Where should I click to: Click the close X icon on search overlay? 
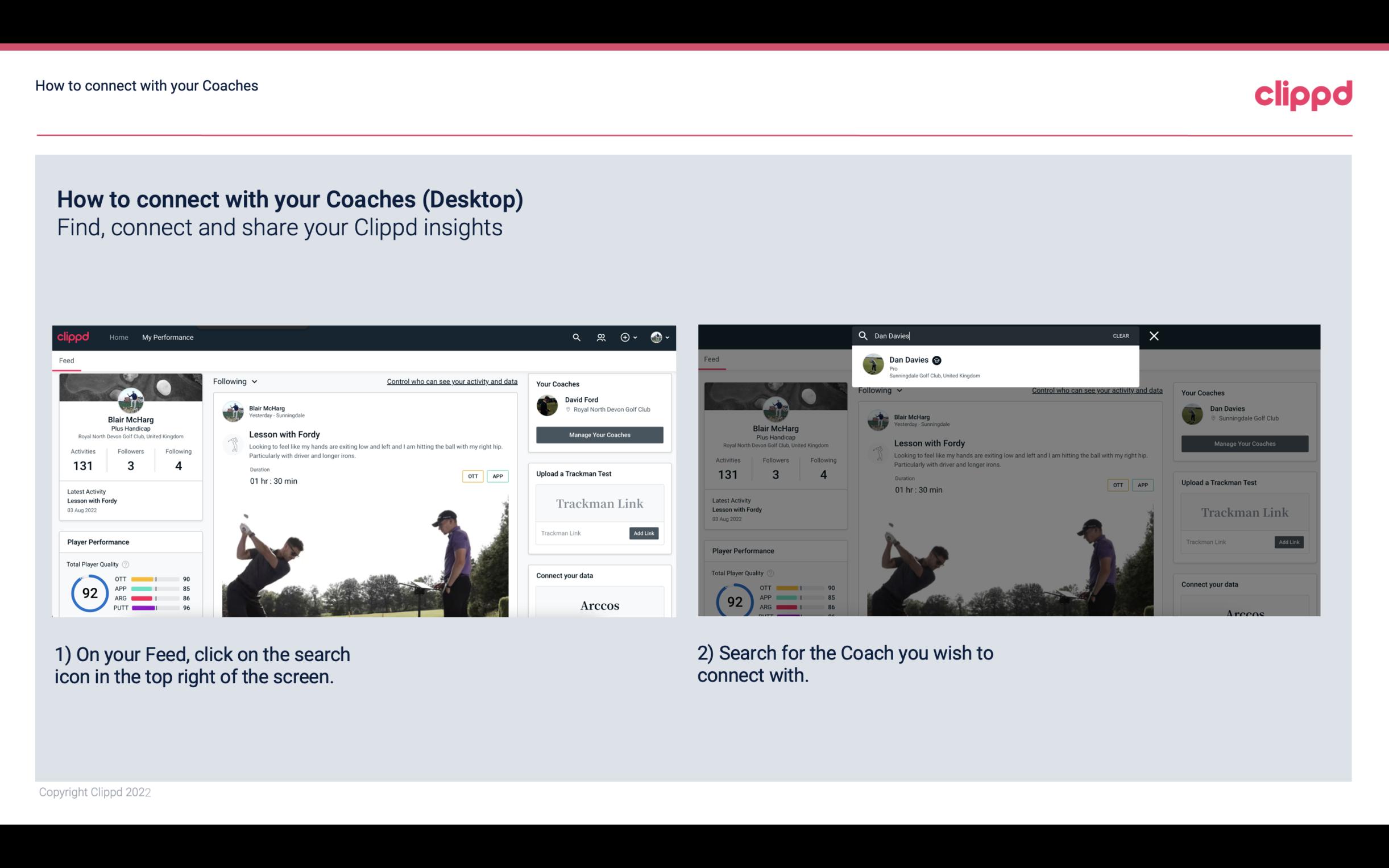(x=1153, y=335)
